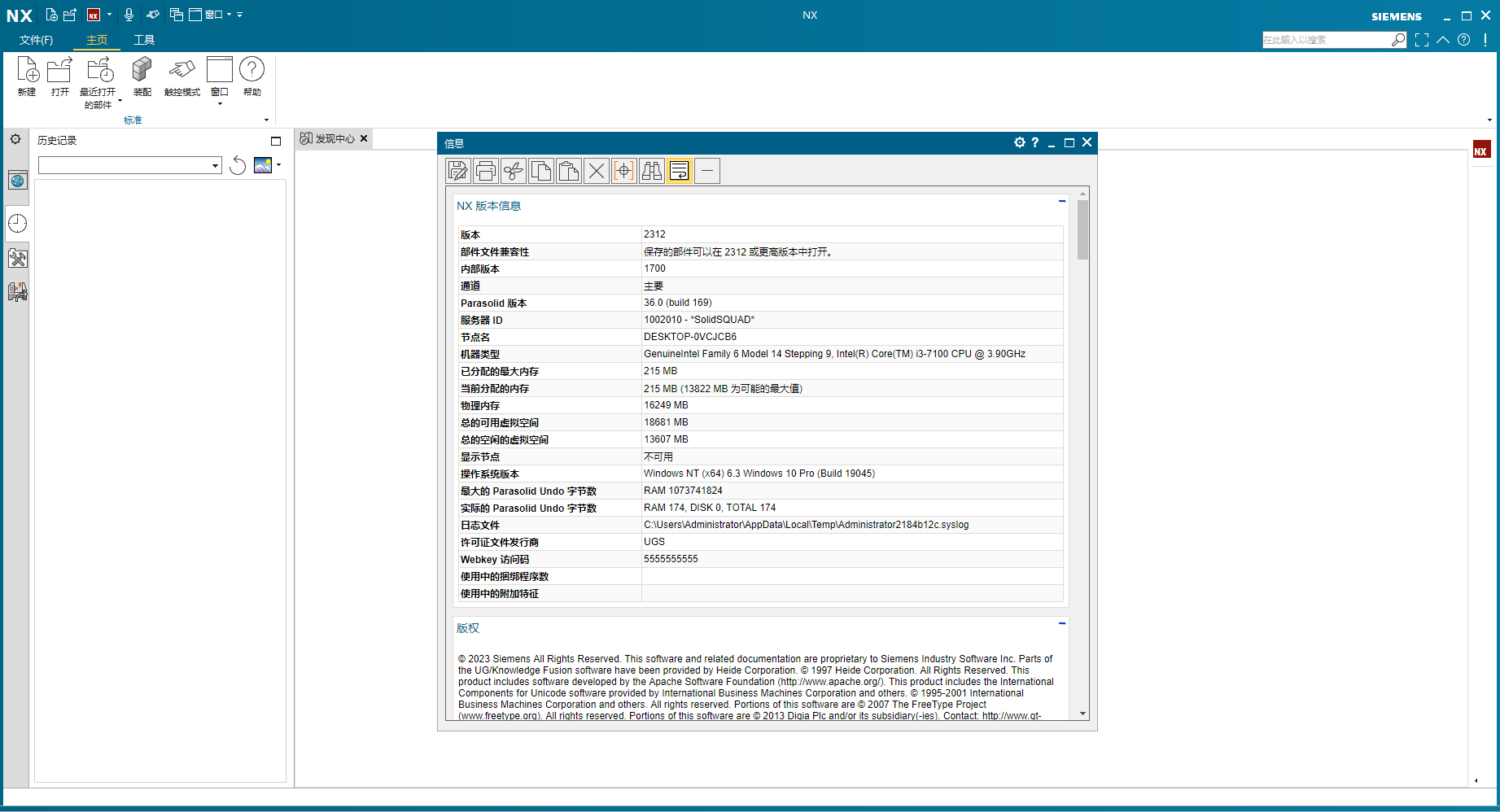Expand the 窗口 dropdown in the title bar
Image resolution: width=1500 pixels, height=812 pixels.
coord(230,15)
